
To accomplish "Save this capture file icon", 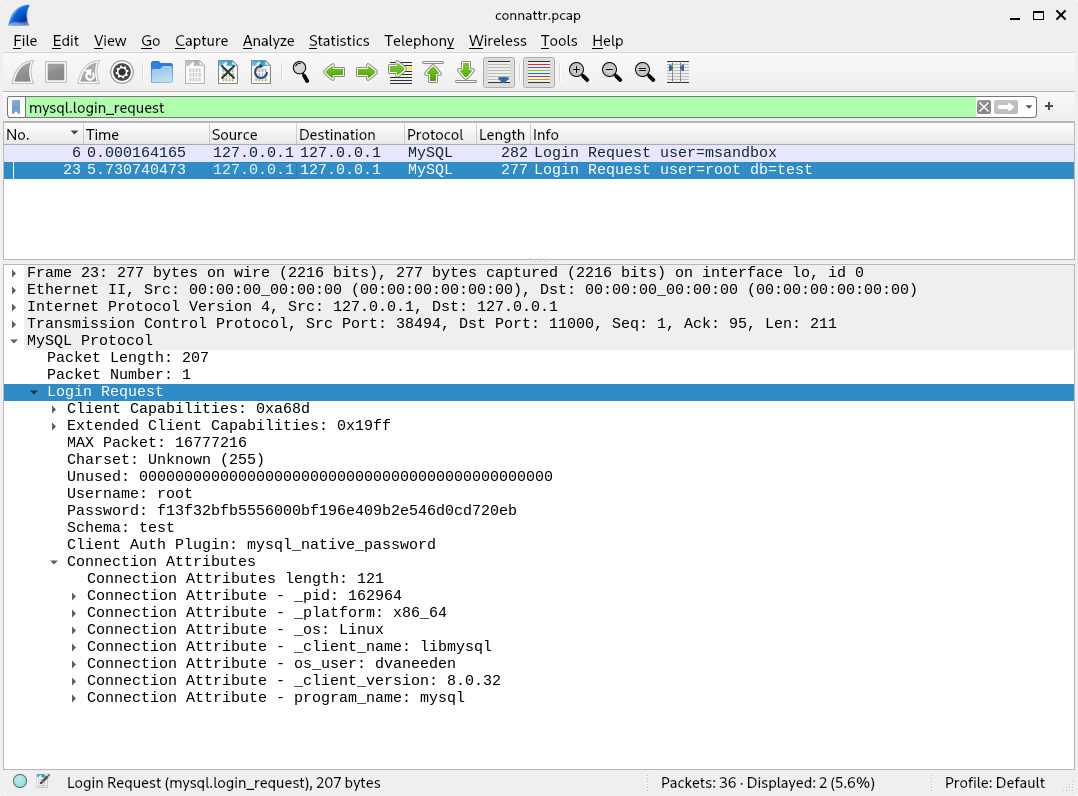I will point(195,72).
